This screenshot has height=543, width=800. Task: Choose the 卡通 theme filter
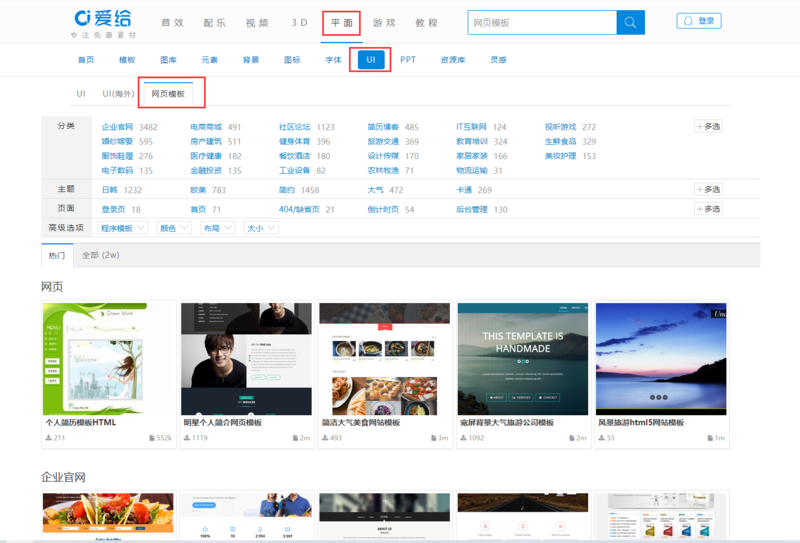(464, 190)
